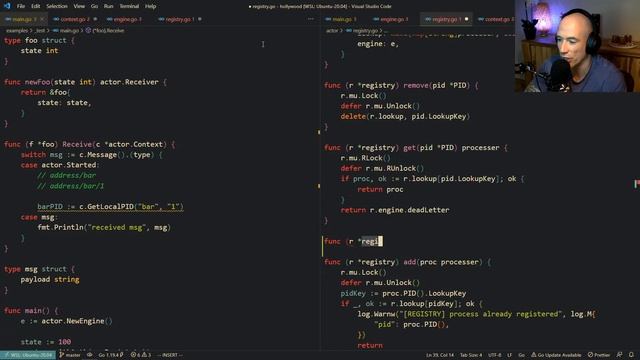The height and width of the screenshot is (360, 640).
Task: Click examples breadcrumb in left editor
Action: [x=17, y=31]
